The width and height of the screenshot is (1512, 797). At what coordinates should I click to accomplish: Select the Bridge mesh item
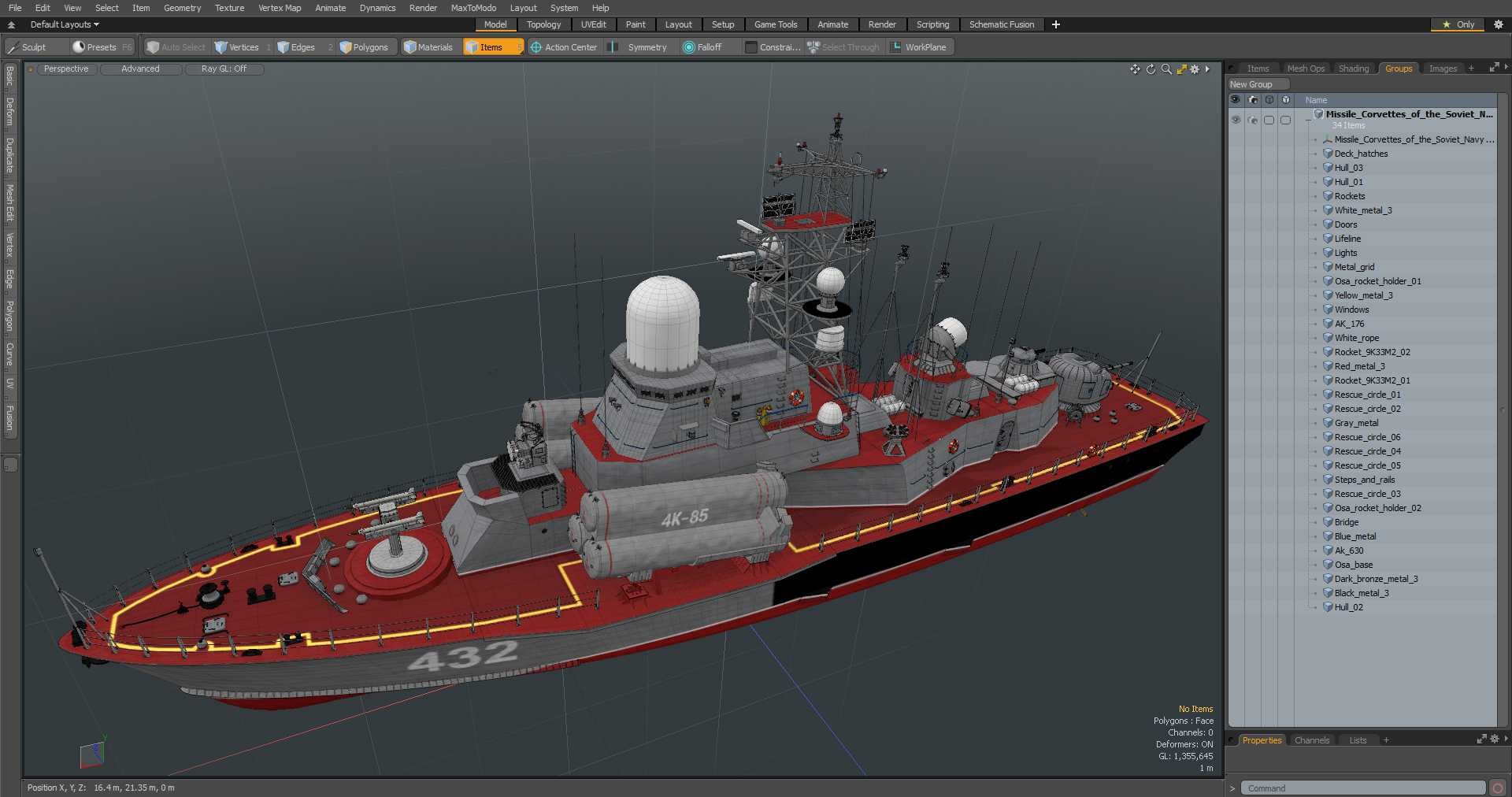(1347, 522)
